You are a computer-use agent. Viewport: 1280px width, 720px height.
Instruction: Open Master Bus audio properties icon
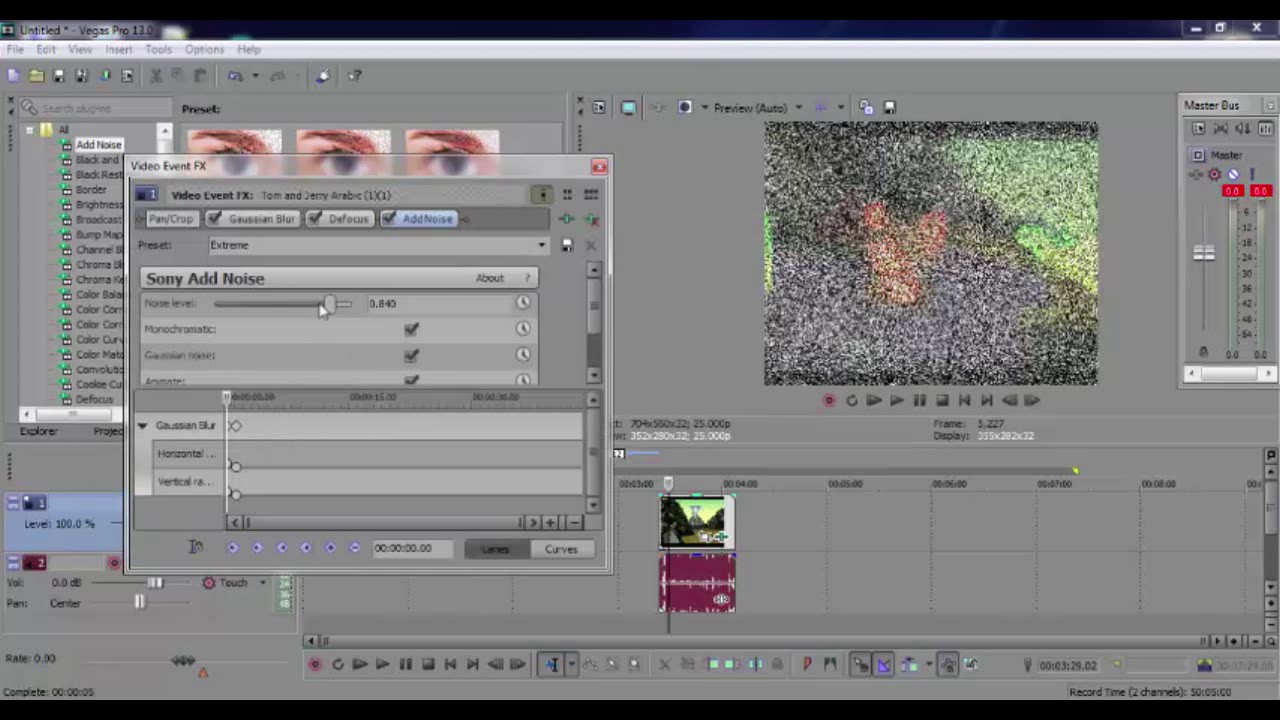tap(1199, 129)
